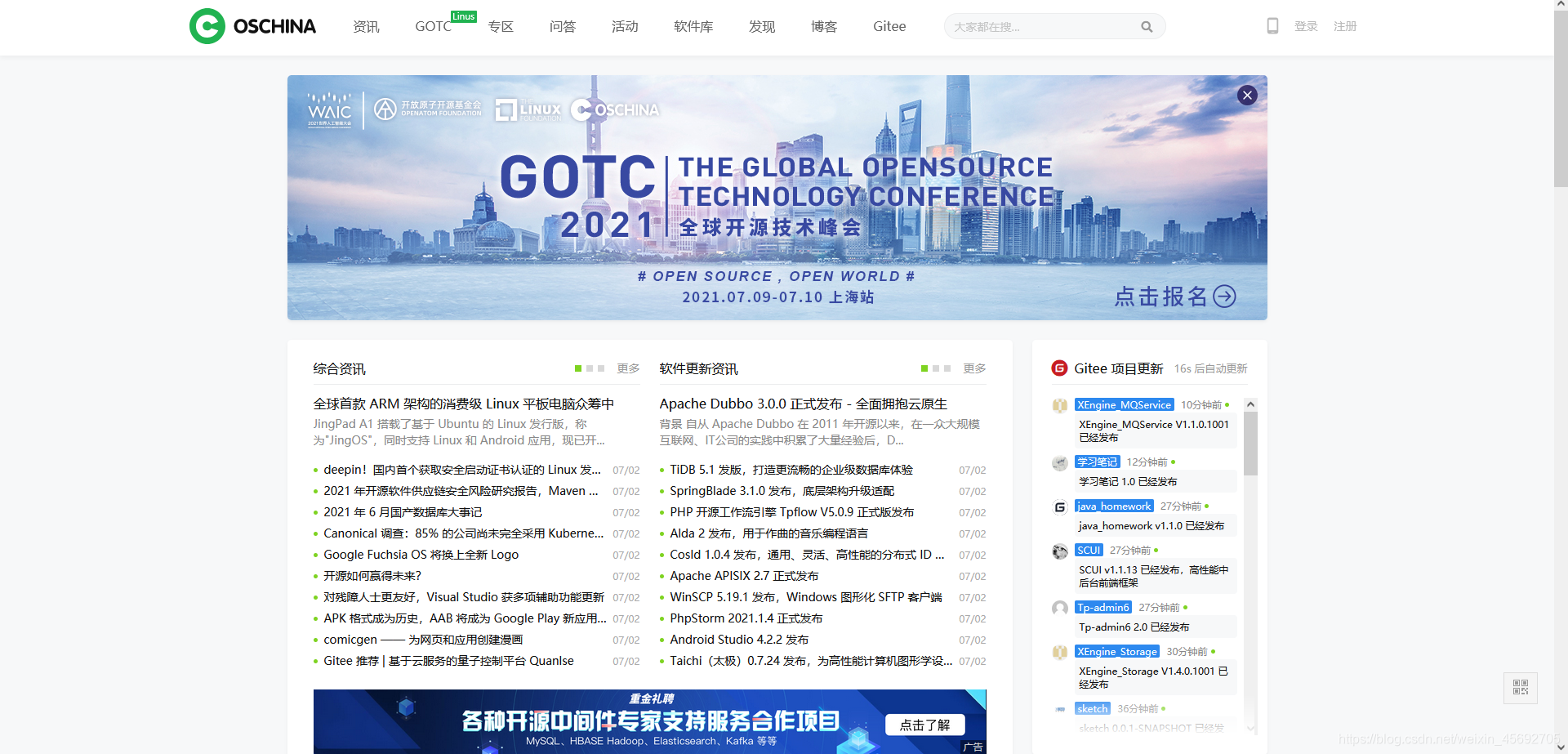This screenshot has width=1568, height=754.
Task: Select second carousel dot in 软件更新资讯
Action: pos(936,368)
